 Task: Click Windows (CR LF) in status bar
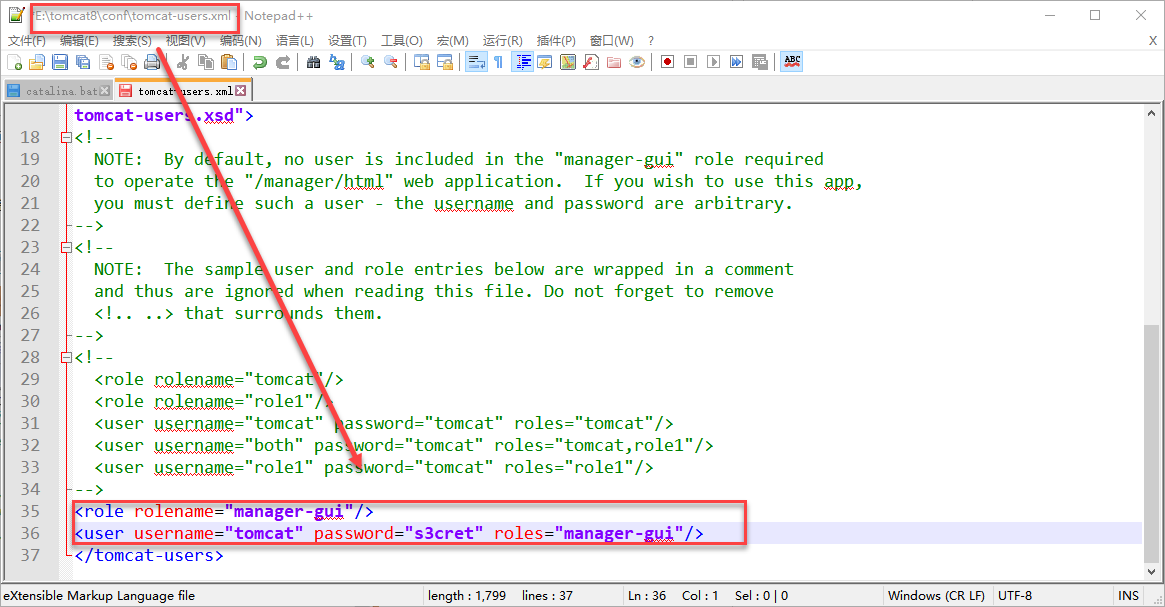tap(936, 596)
